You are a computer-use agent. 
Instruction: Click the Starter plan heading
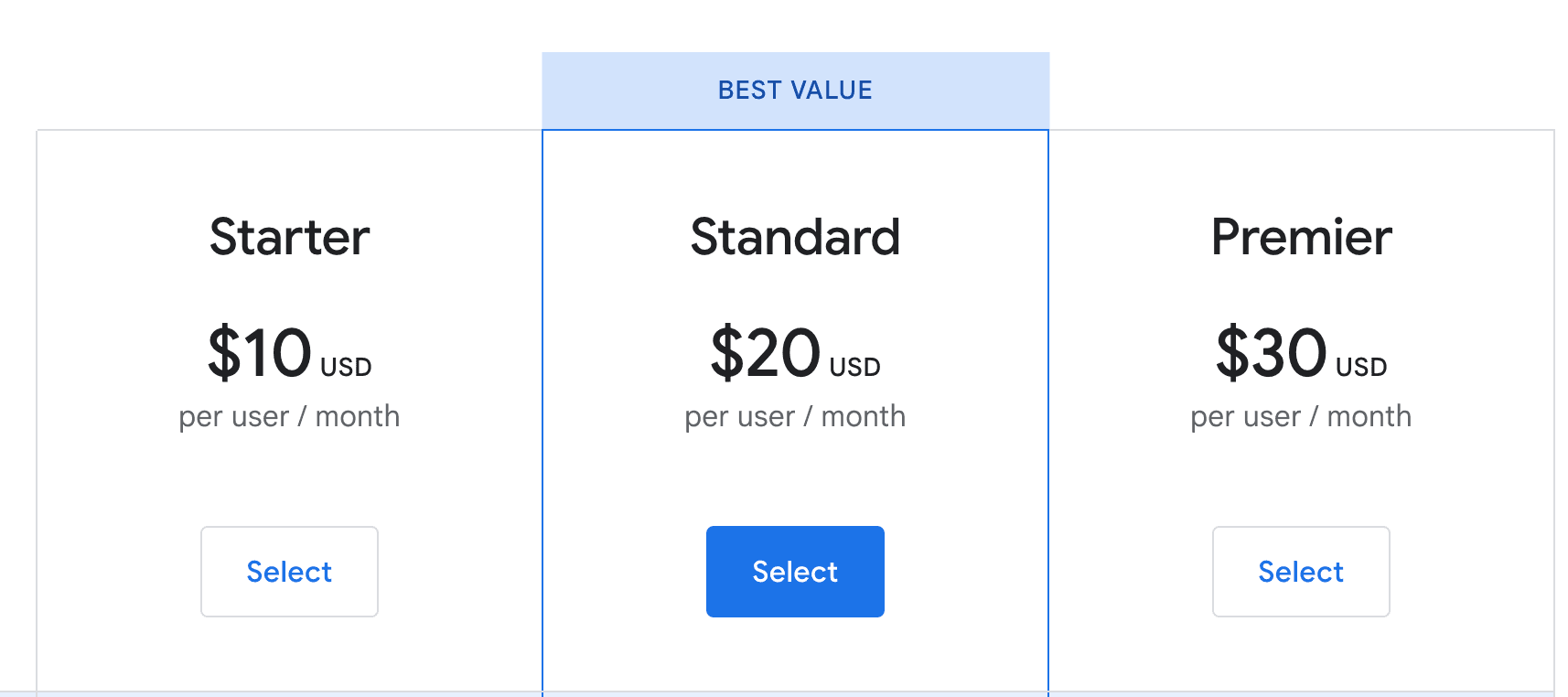[289, 237]
